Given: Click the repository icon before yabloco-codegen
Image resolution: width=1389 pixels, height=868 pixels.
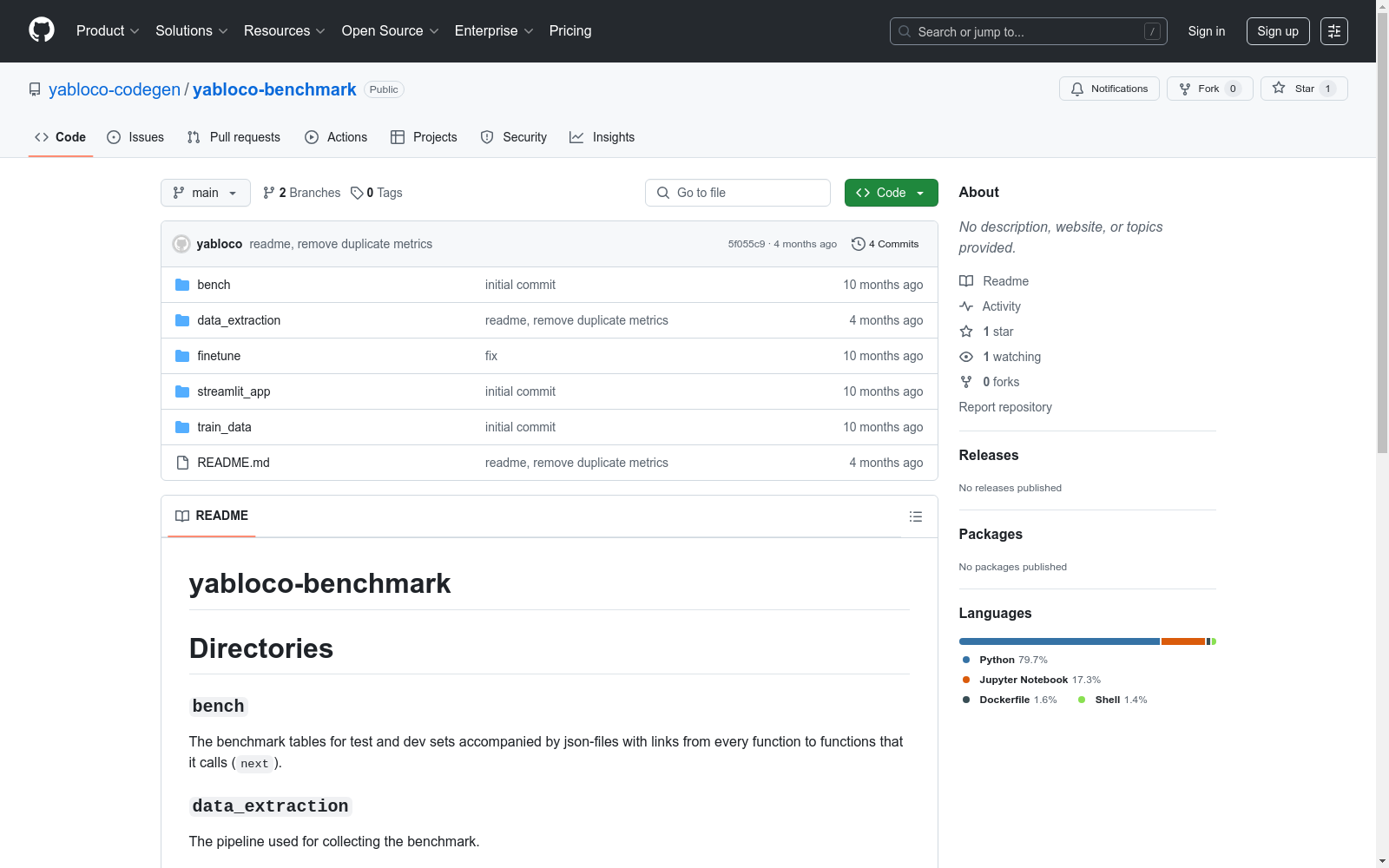Looking at the screenshot, I should tap(35, 89).
